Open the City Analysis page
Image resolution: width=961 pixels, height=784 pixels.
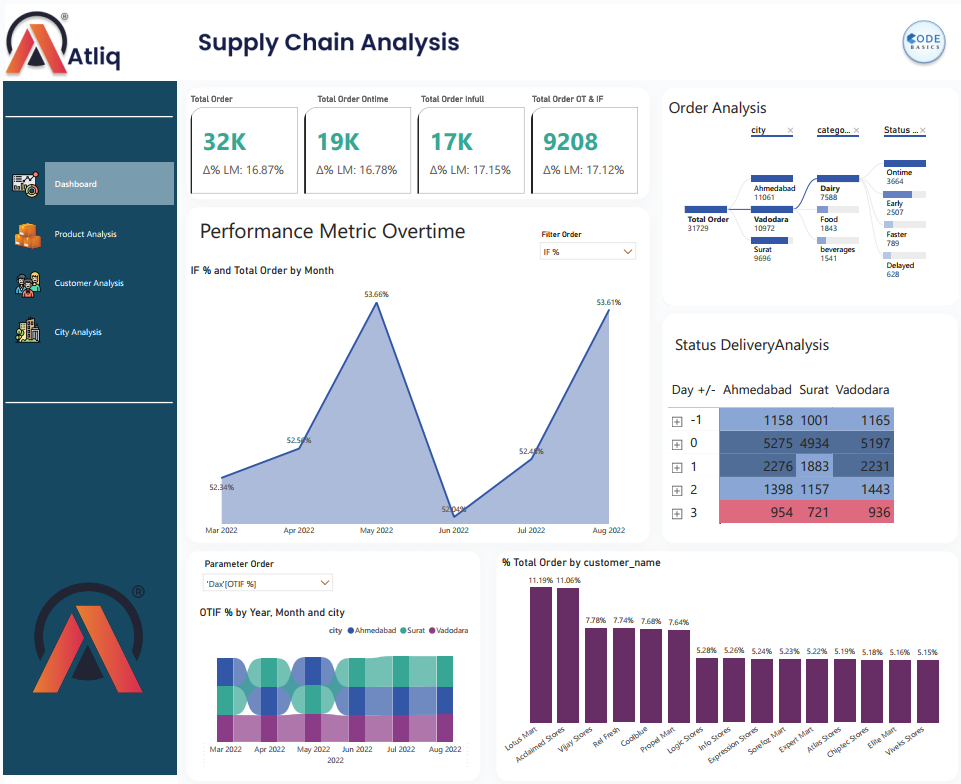pos(78,332)
